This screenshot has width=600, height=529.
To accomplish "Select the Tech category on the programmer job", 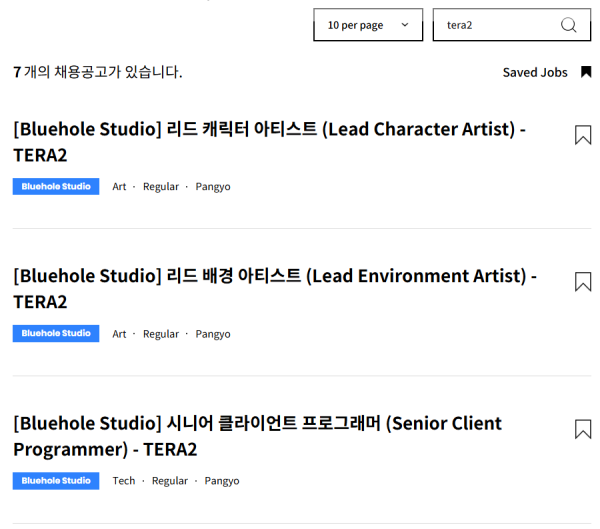I will click(x=124, y=481).
